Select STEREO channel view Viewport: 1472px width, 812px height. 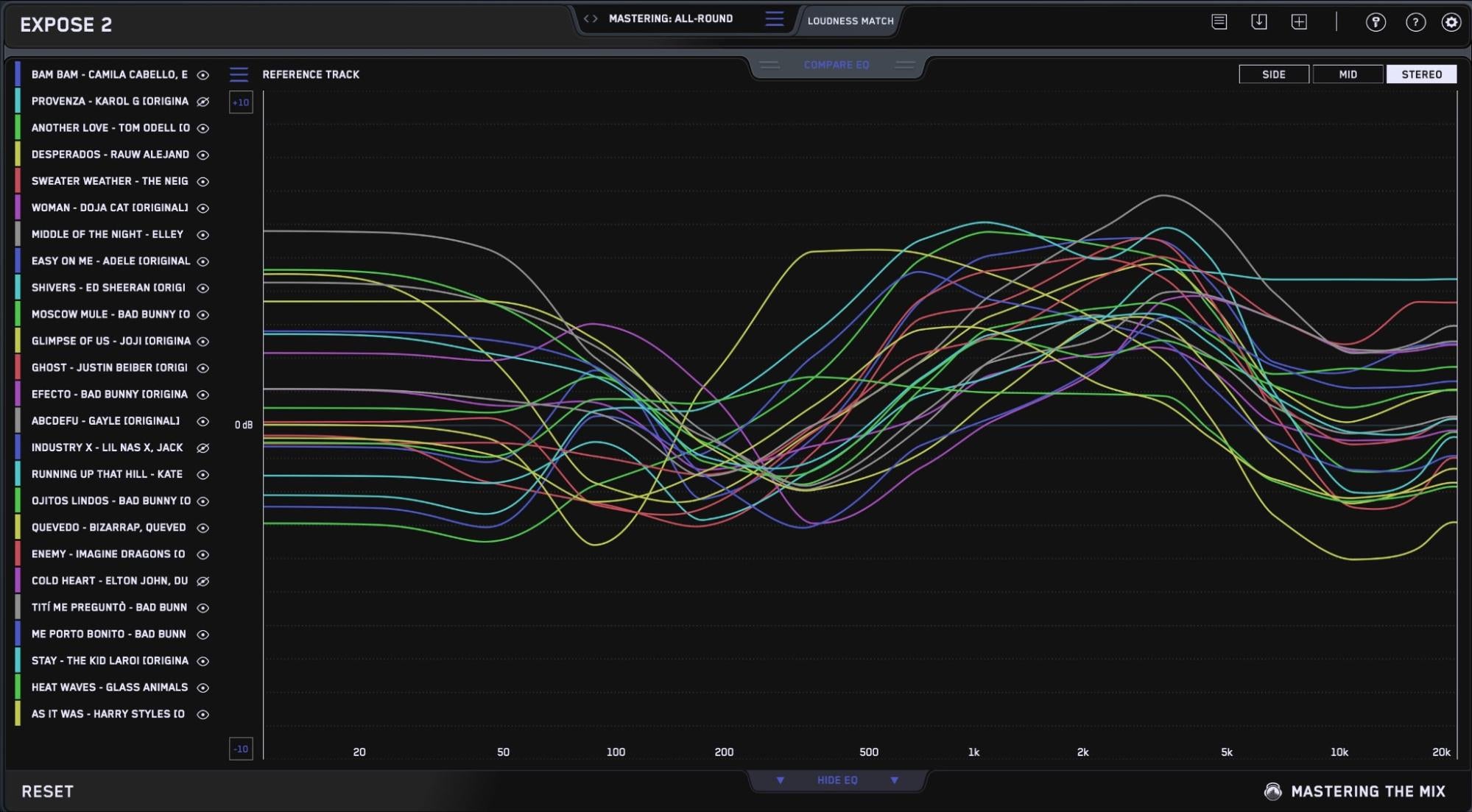pyautogui.click(x=1421, y=74)
